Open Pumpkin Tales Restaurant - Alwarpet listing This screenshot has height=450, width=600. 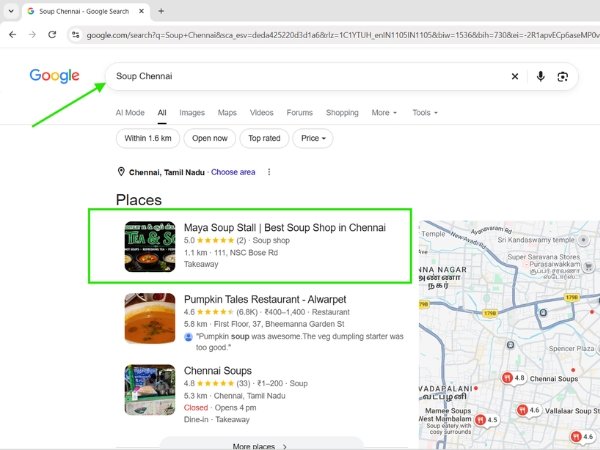pyautogui.click(x=265, y=299)
